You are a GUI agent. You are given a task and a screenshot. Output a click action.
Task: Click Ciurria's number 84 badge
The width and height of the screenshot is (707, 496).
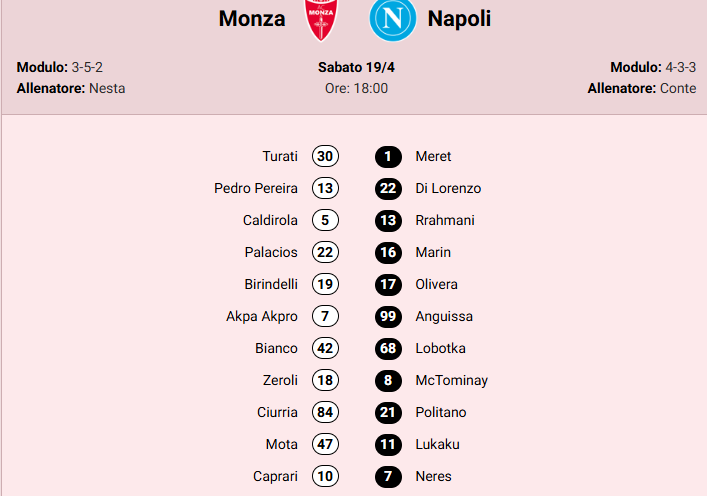click(x=325, y=412)
